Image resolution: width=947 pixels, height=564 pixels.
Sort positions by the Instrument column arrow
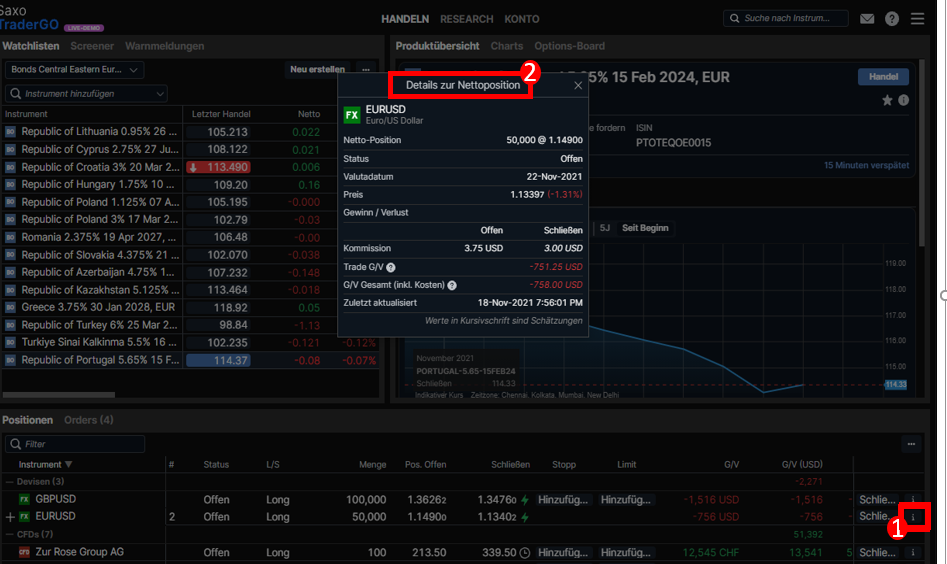(68, 464)
